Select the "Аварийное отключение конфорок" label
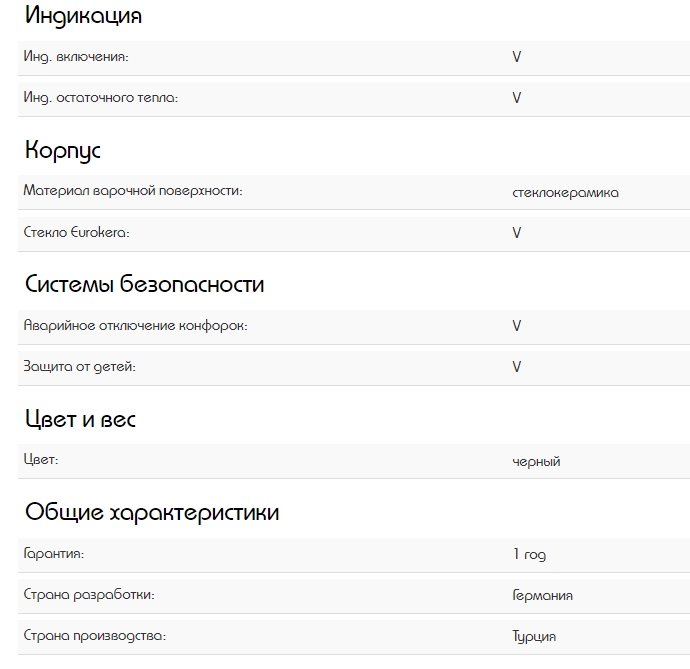The image size is (690, 669). click(135, 326)
